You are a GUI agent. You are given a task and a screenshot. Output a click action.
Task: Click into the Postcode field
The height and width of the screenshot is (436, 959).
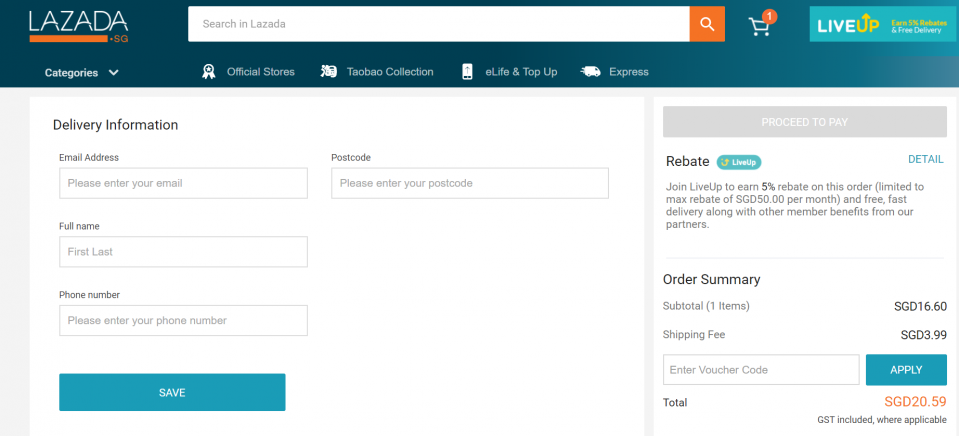click(469, 183)
